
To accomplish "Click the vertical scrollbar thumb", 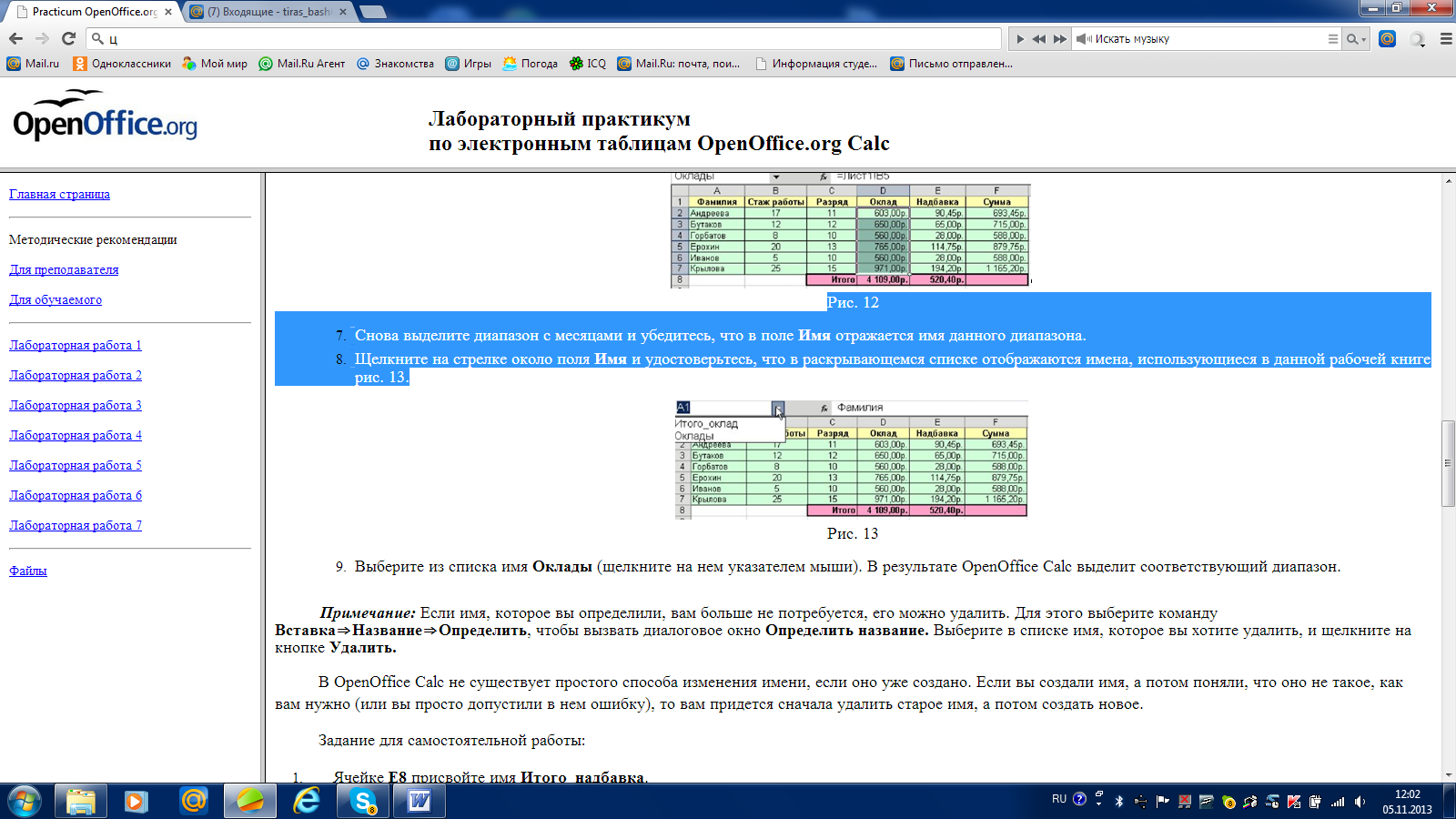I will point(1448,463).
